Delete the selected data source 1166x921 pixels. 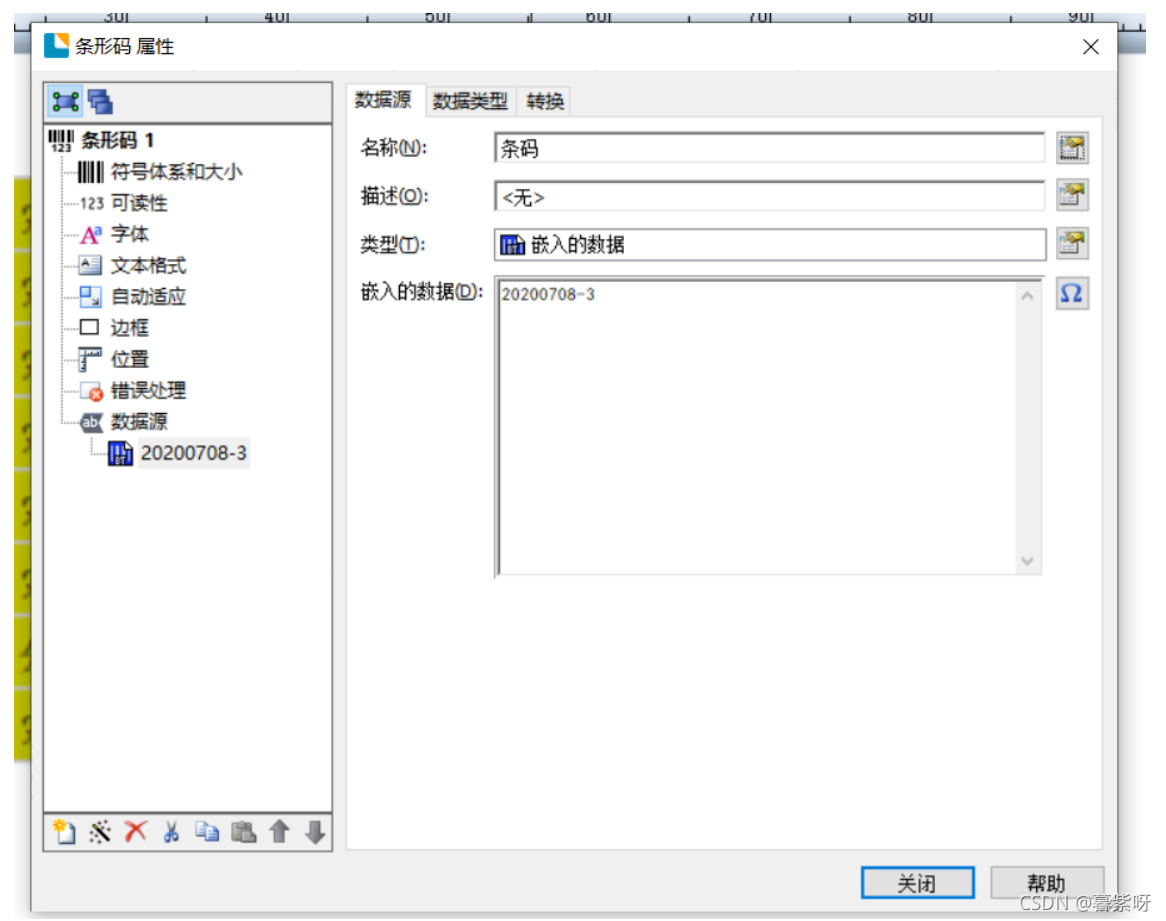[135, 831]
